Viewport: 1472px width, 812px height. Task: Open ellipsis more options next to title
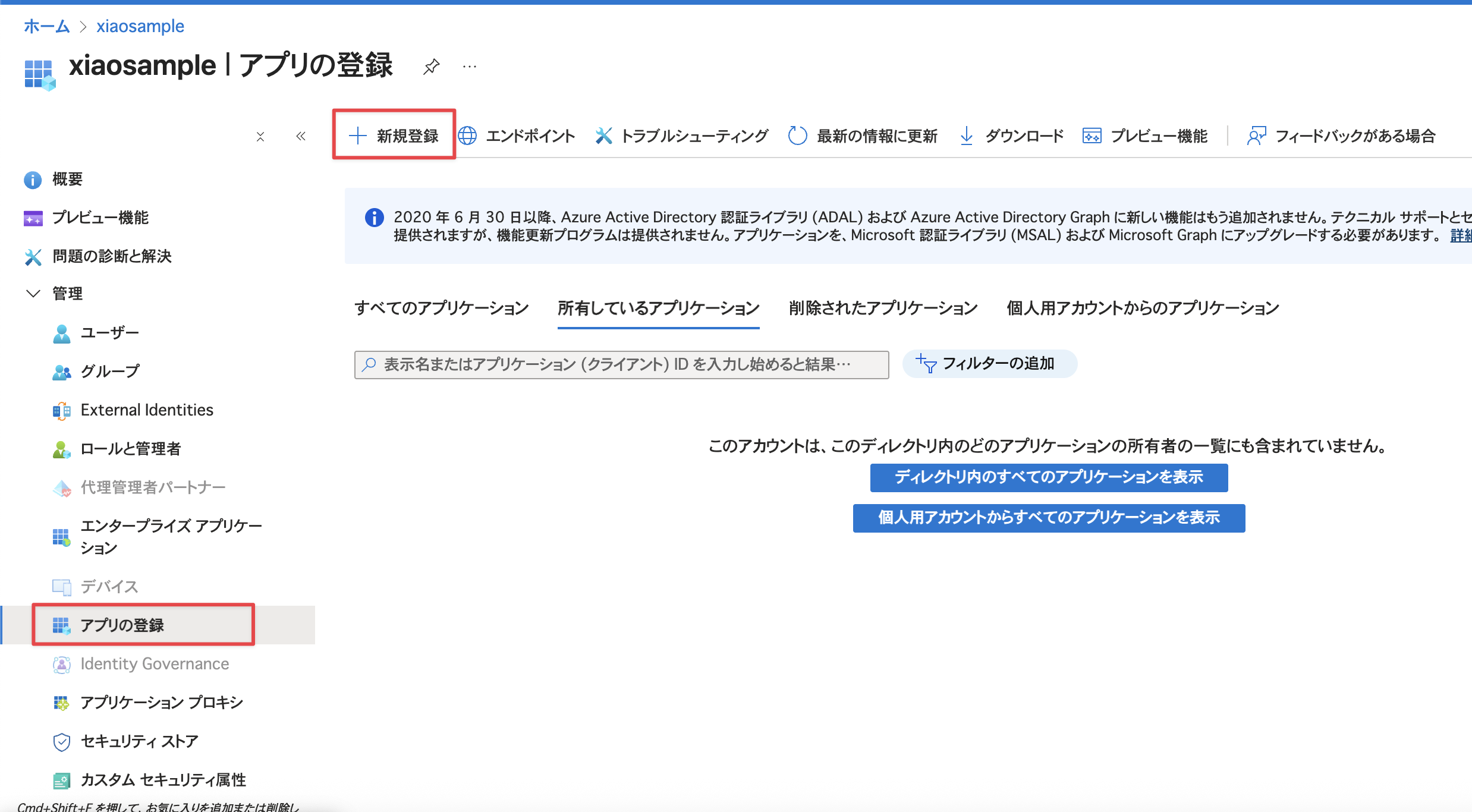(470, 66)
